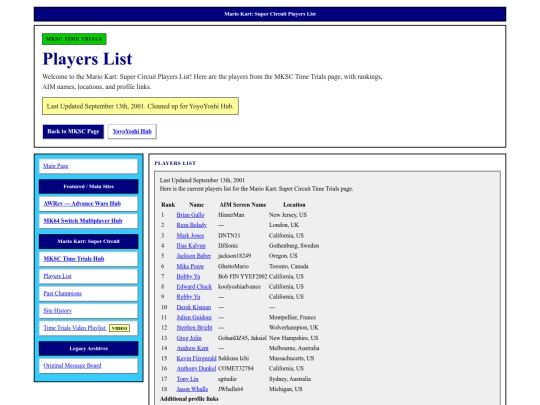This screenshot has height=405, width=540.
Task: Click the Players List page heading
Action: point(87,59)
